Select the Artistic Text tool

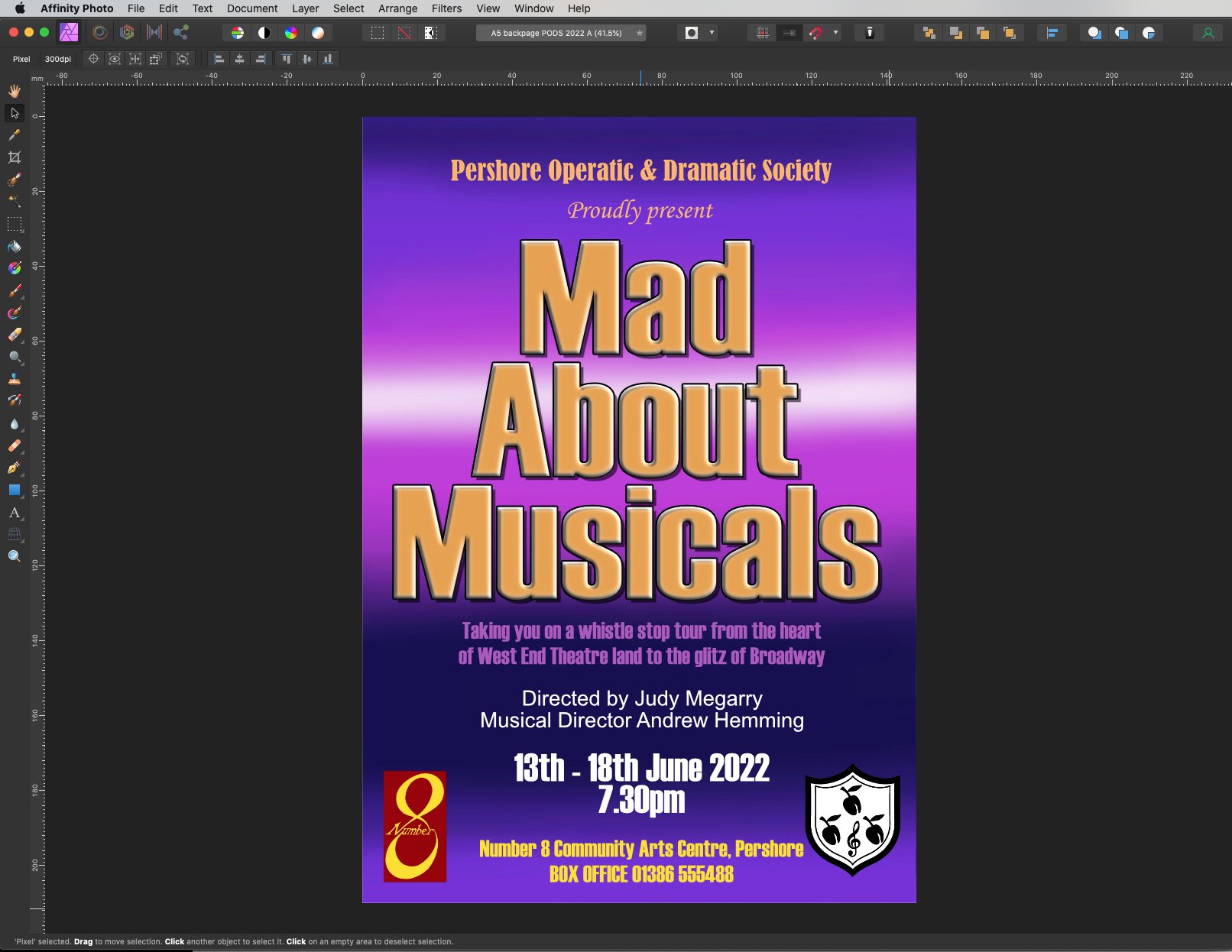[x=15, y=513]
